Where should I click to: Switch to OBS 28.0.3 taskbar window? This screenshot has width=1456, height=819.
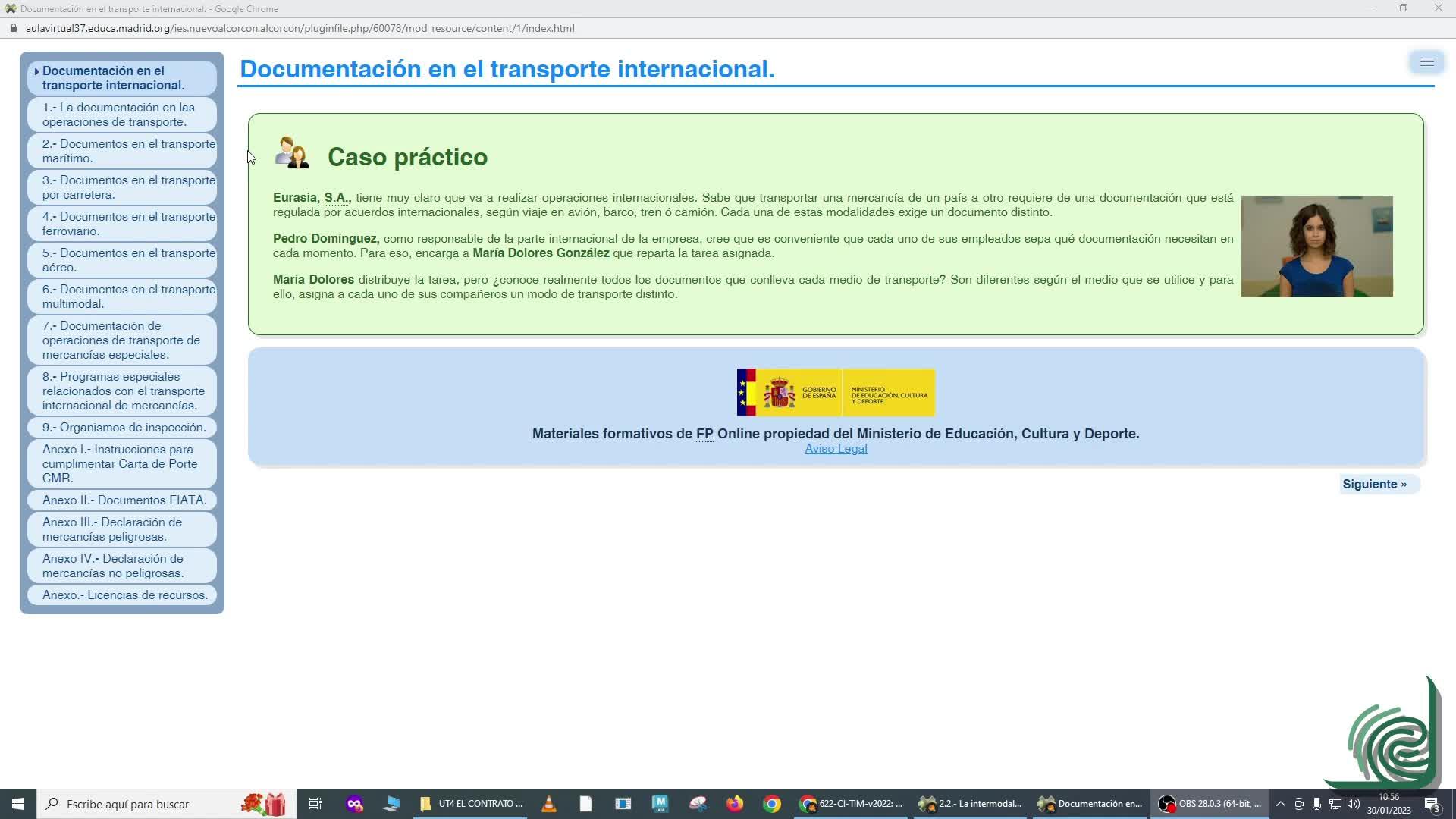[1211, 804]
